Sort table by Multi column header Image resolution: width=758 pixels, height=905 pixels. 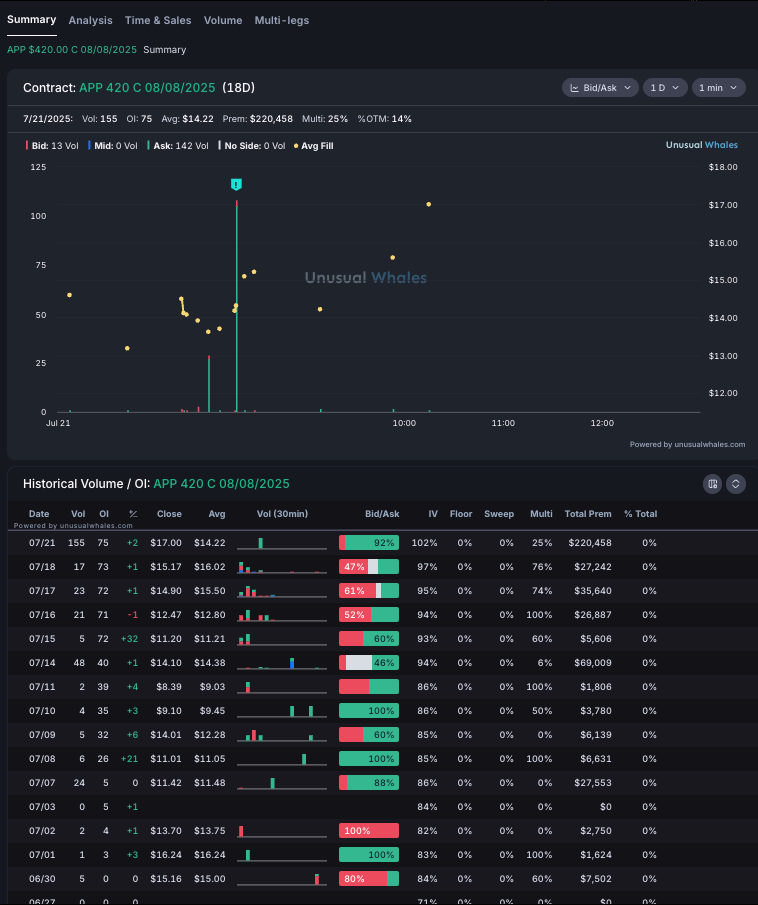tap(541, 514)
